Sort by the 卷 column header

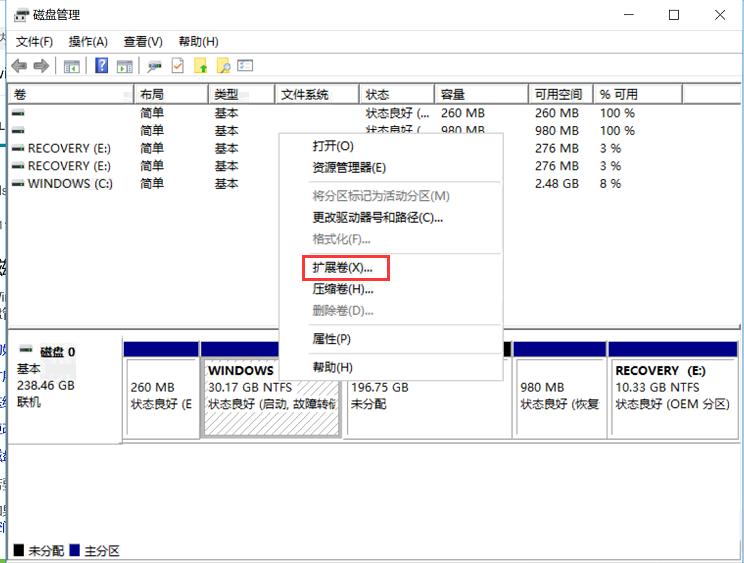pos(71,94)
